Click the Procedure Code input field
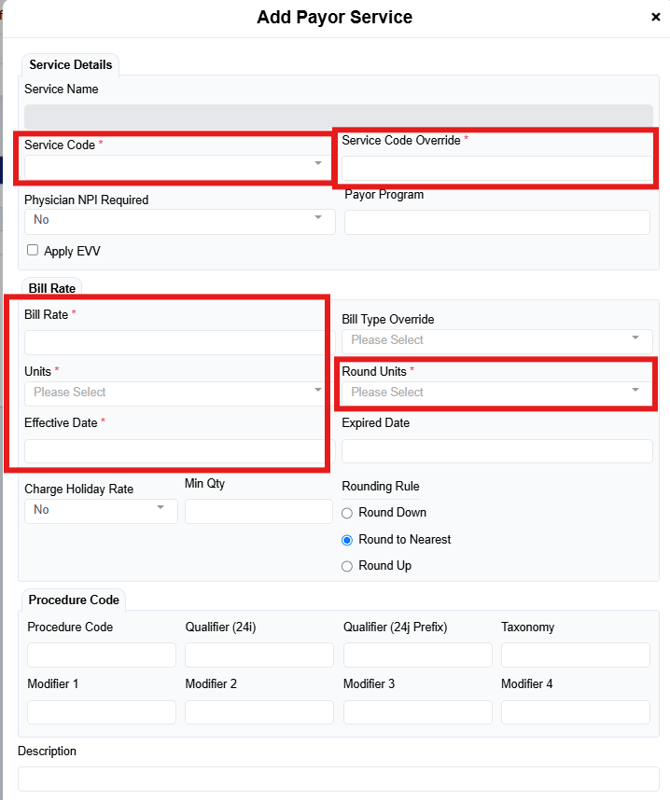Screen dimensions: 670x800 [101, 655]
